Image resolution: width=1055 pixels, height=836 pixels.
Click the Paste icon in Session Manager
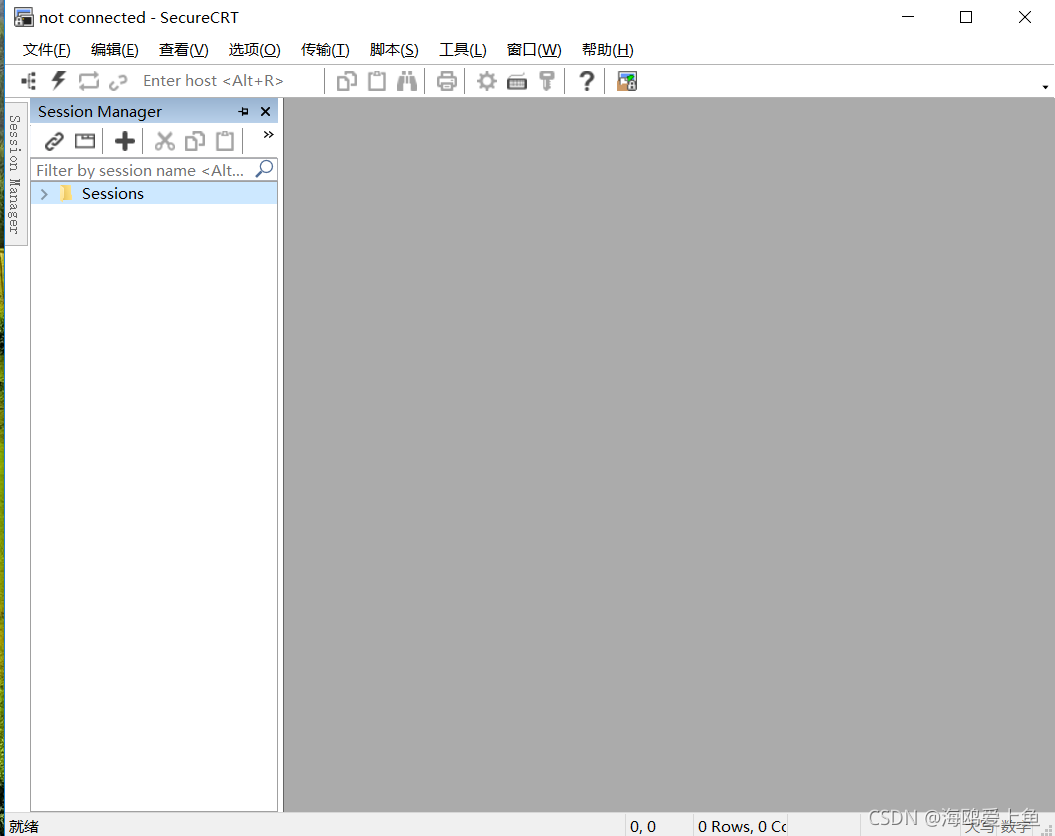(x=225, y=141)
